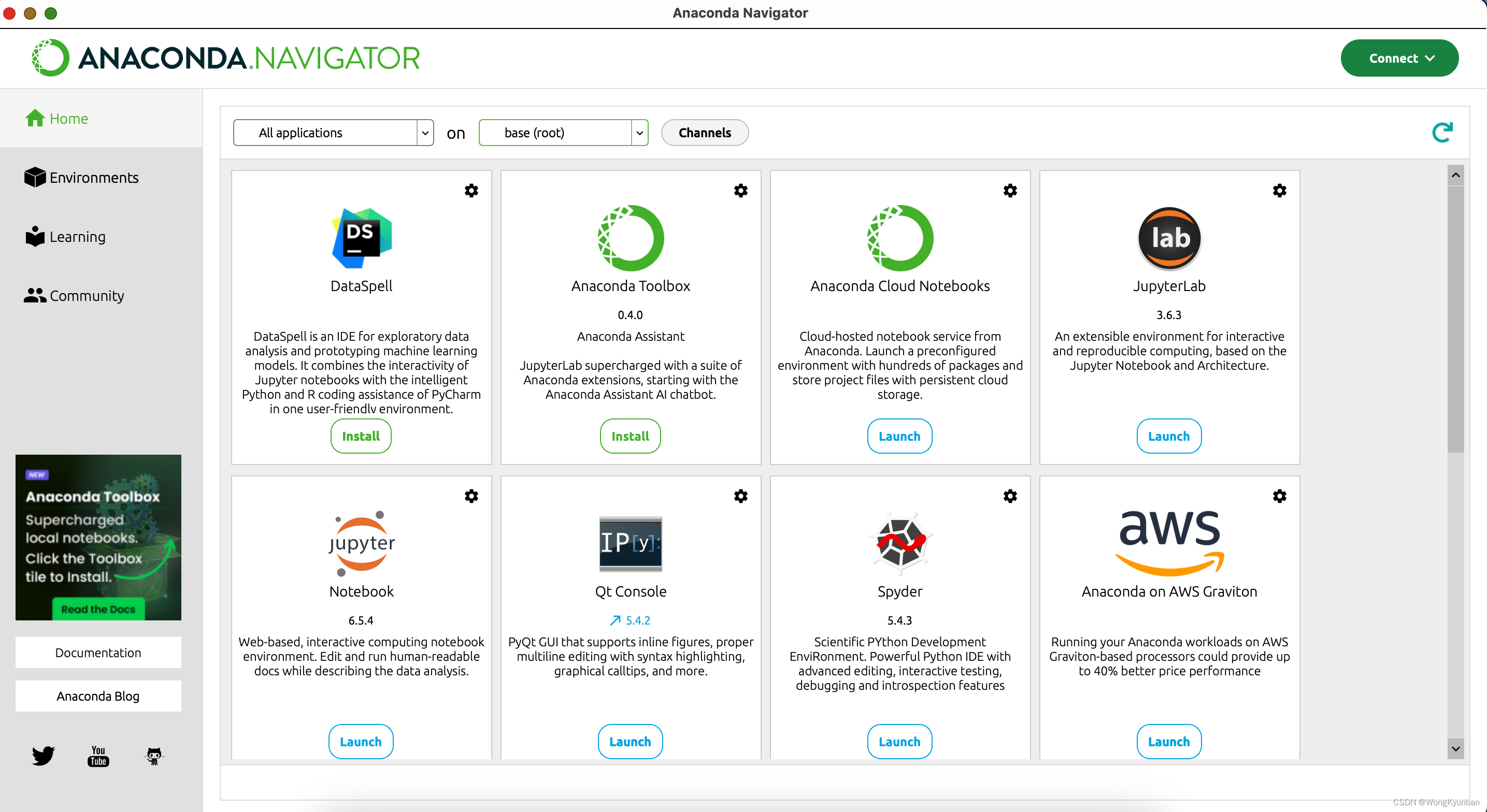This screenshot has height=812, width=1487.
Task: Open the Connect dropdown button
Action: (1399, 57)
